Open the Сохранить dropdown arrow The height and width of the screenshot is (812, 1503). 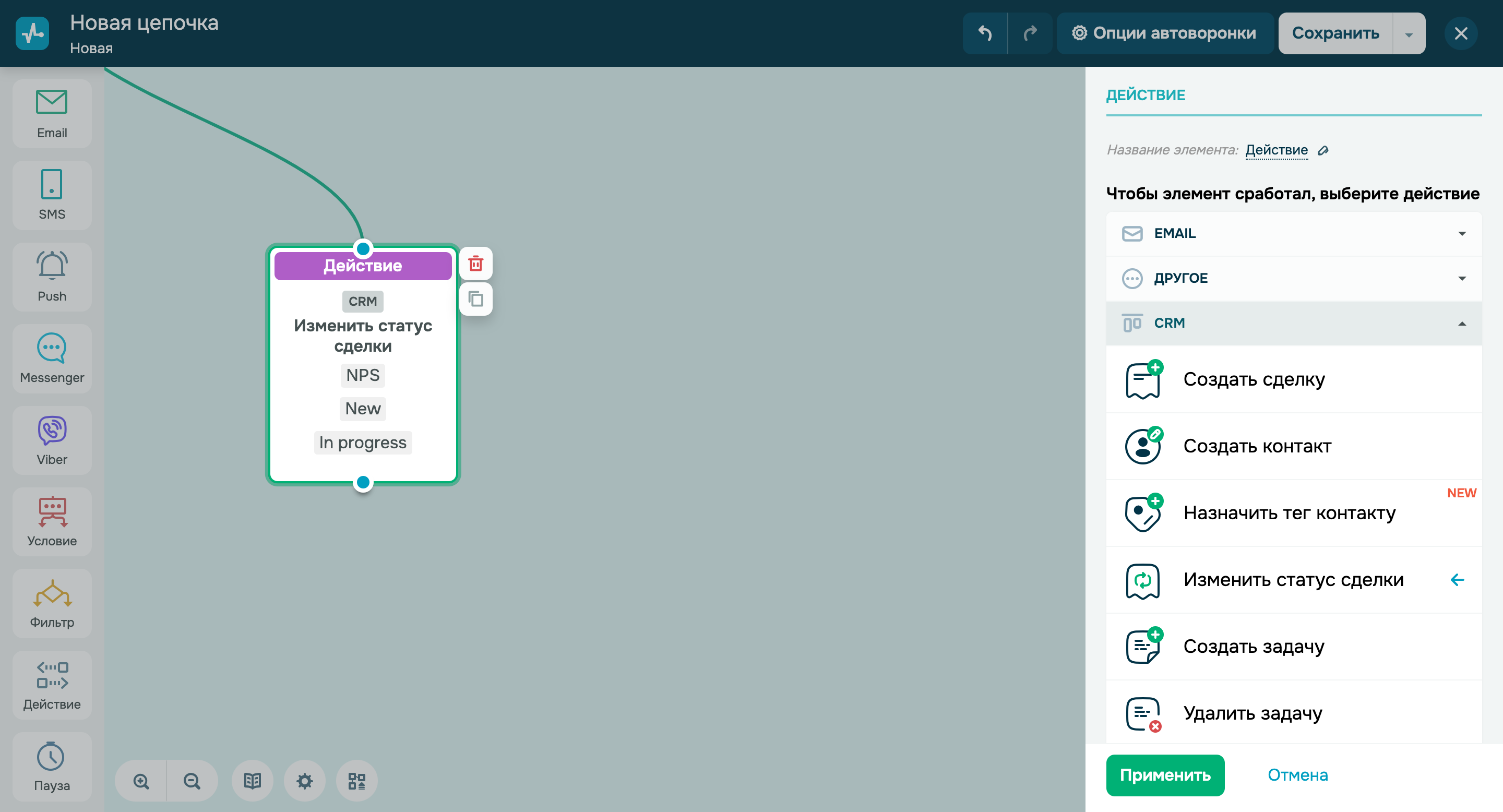[x=1409, y=34]
